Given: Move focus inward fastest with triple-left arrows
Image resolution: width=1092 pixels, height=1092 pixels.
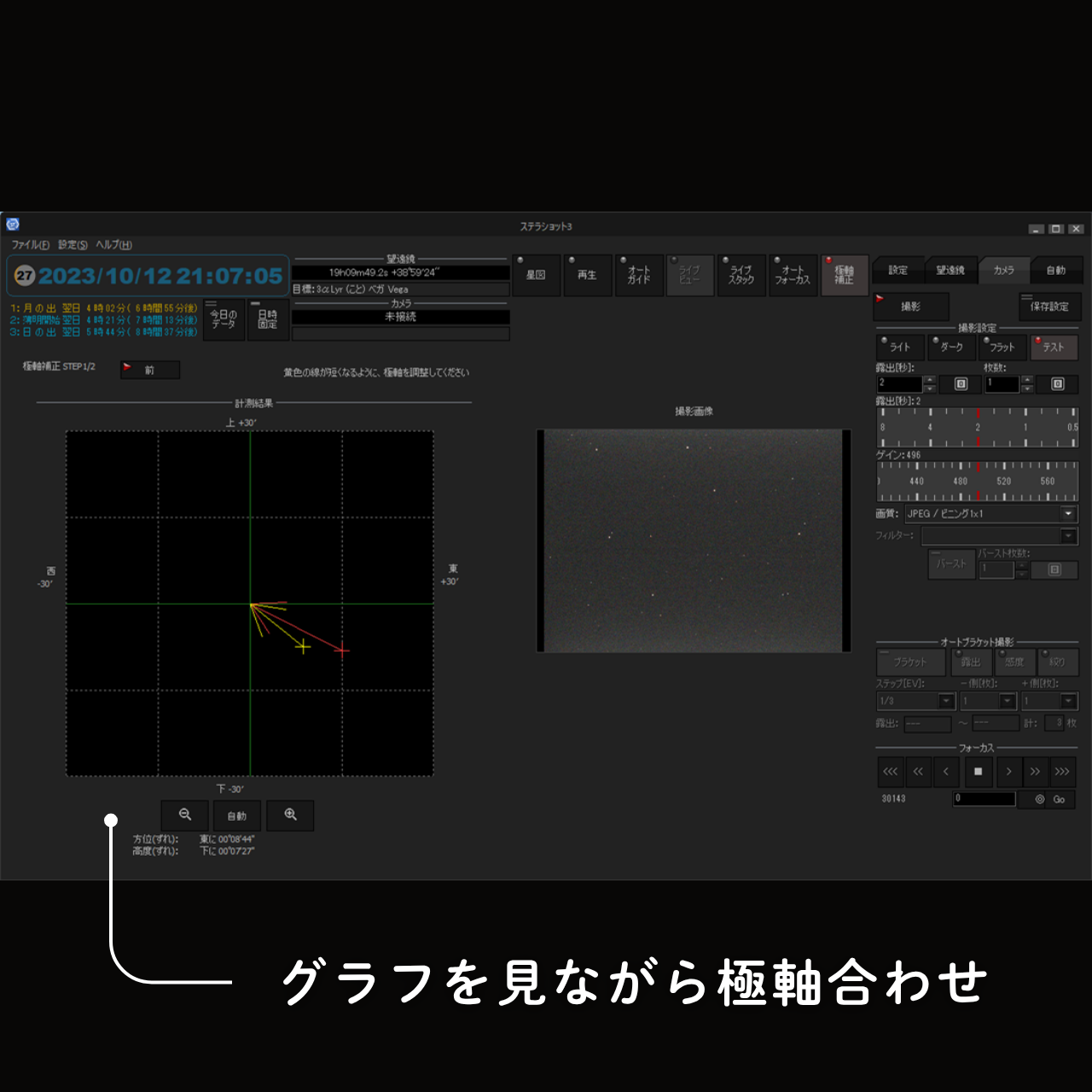Looking at the screenshot, I should coord(890,772).
